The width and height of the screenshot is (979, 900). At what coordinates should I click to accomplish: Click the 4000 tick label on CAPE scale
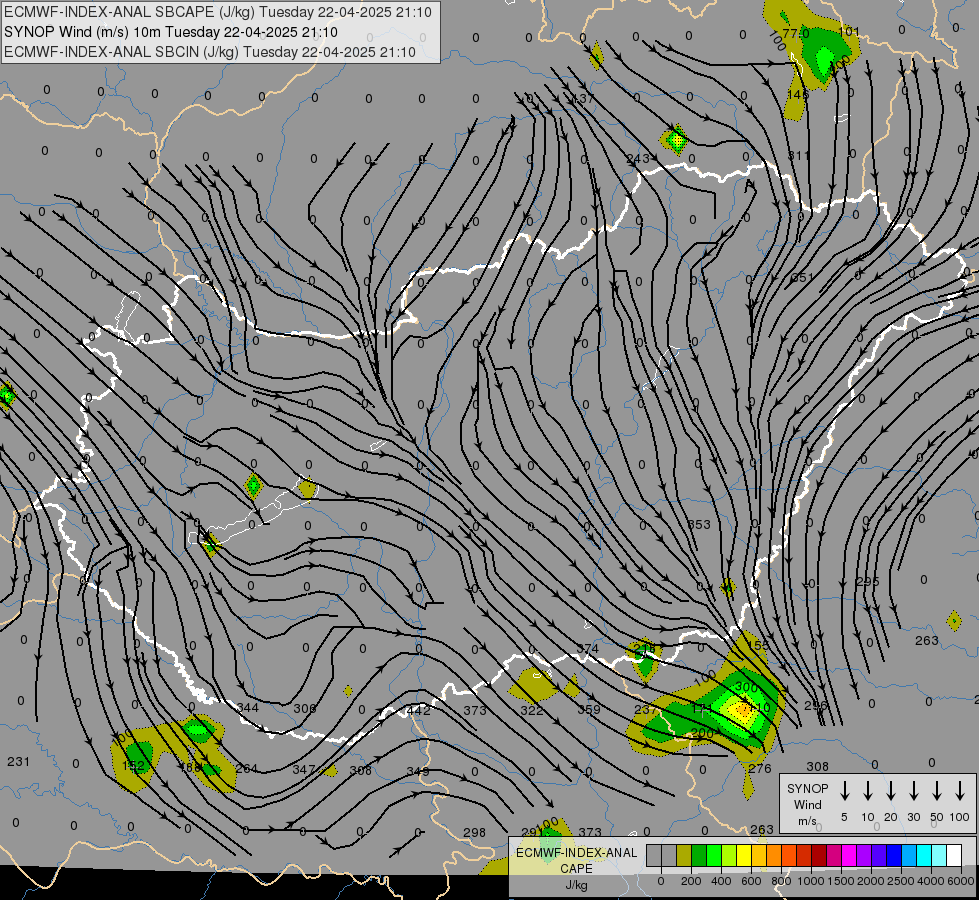point(931,881)
